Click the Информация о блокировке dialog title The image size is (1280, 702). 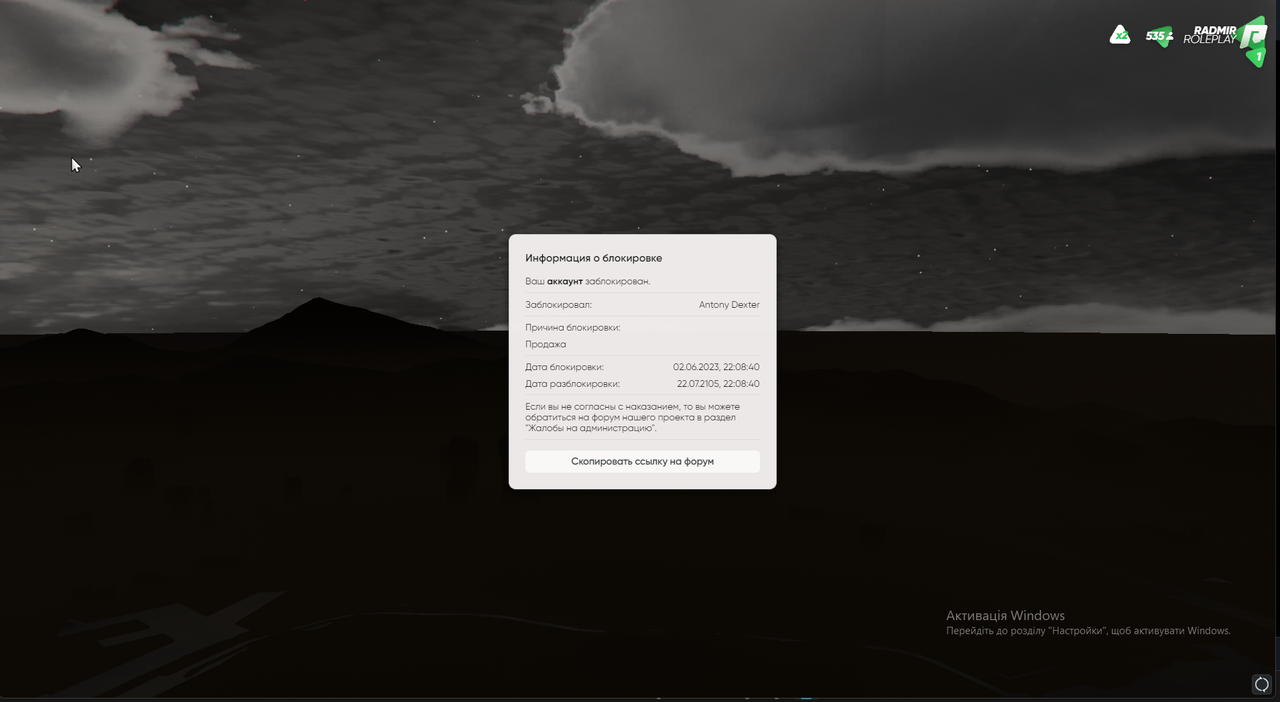[594, 258]
